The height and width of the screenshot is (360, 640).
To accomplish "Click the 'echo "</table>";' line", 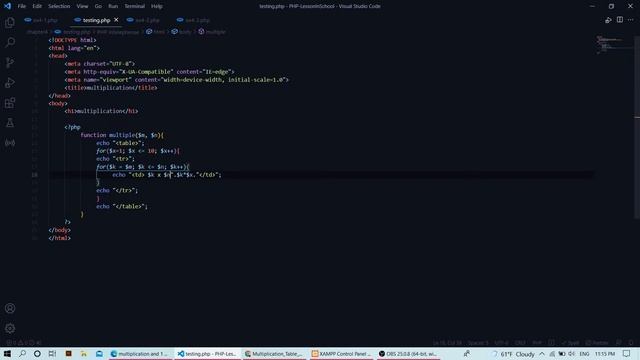I will pyautogui.click(x=122, y=207).
